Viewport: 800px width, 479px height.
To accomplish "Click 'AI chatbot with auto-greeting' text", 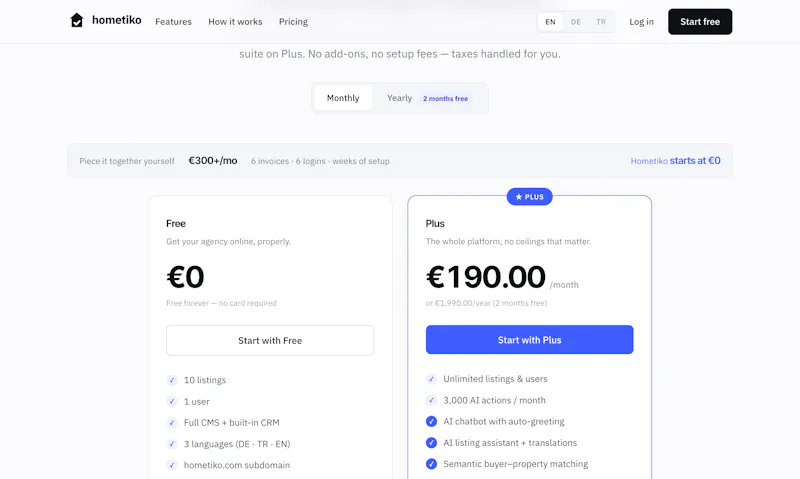I will (x=504, y=421).
